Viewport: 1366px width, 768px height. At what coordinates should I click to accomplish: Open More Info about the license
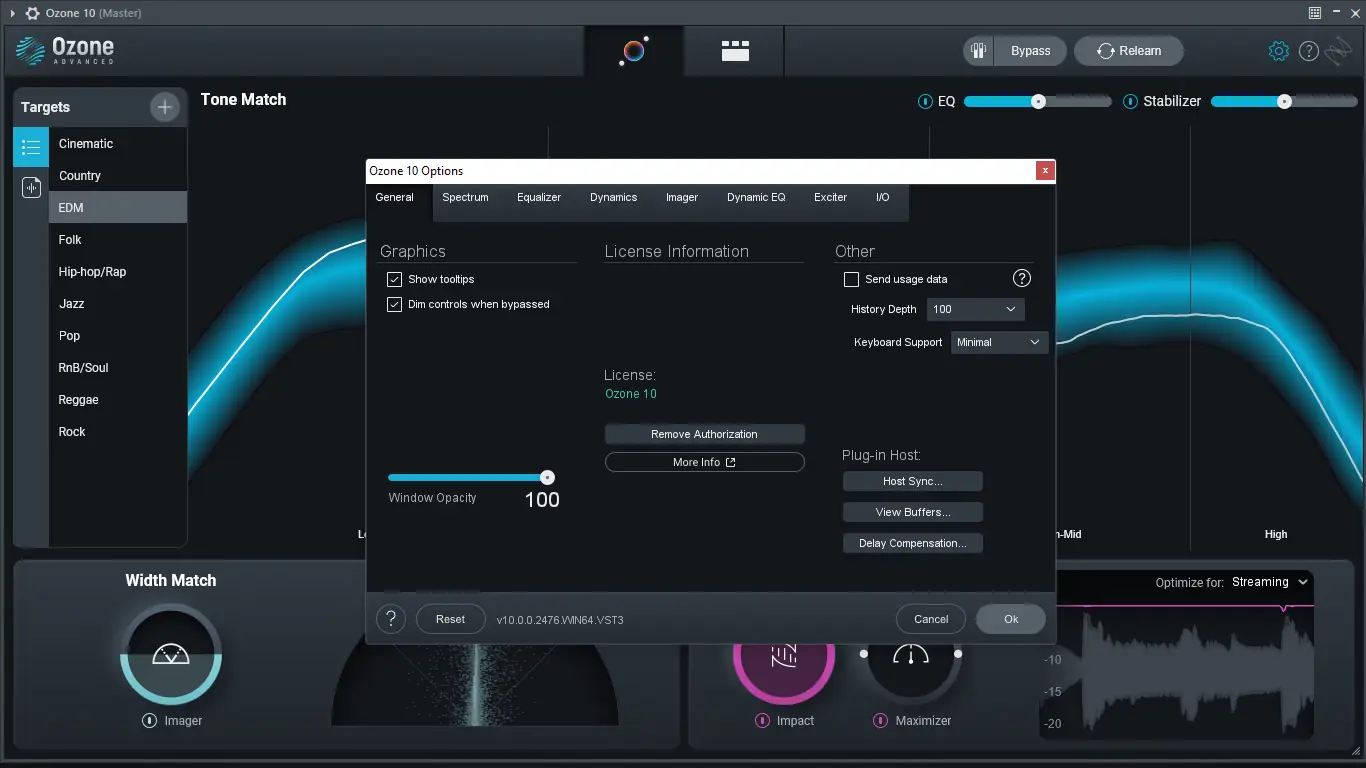(x=704, y=462)
